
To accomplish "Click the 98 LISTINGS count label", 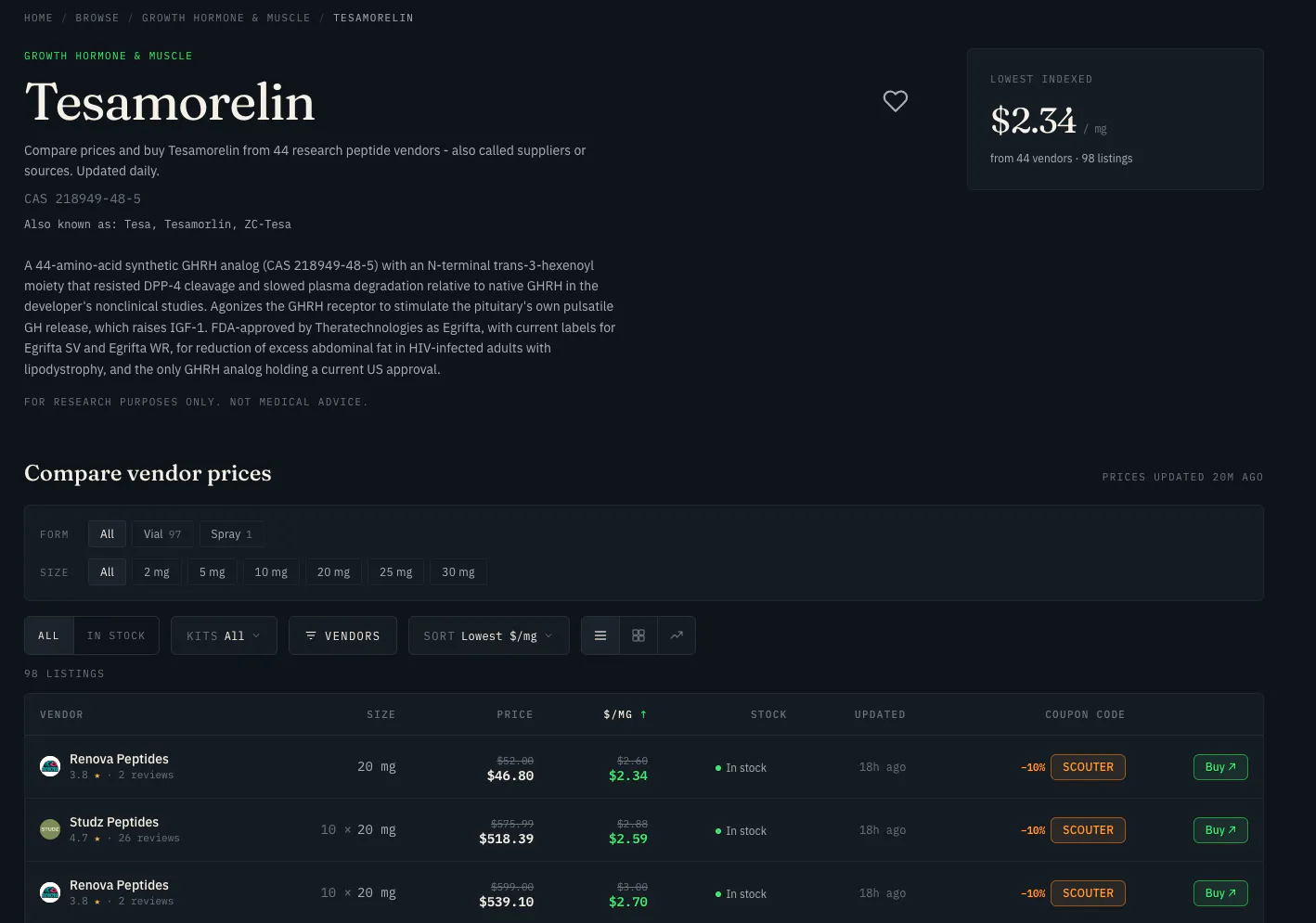I will pyautogui.click(x=64, y=673).
